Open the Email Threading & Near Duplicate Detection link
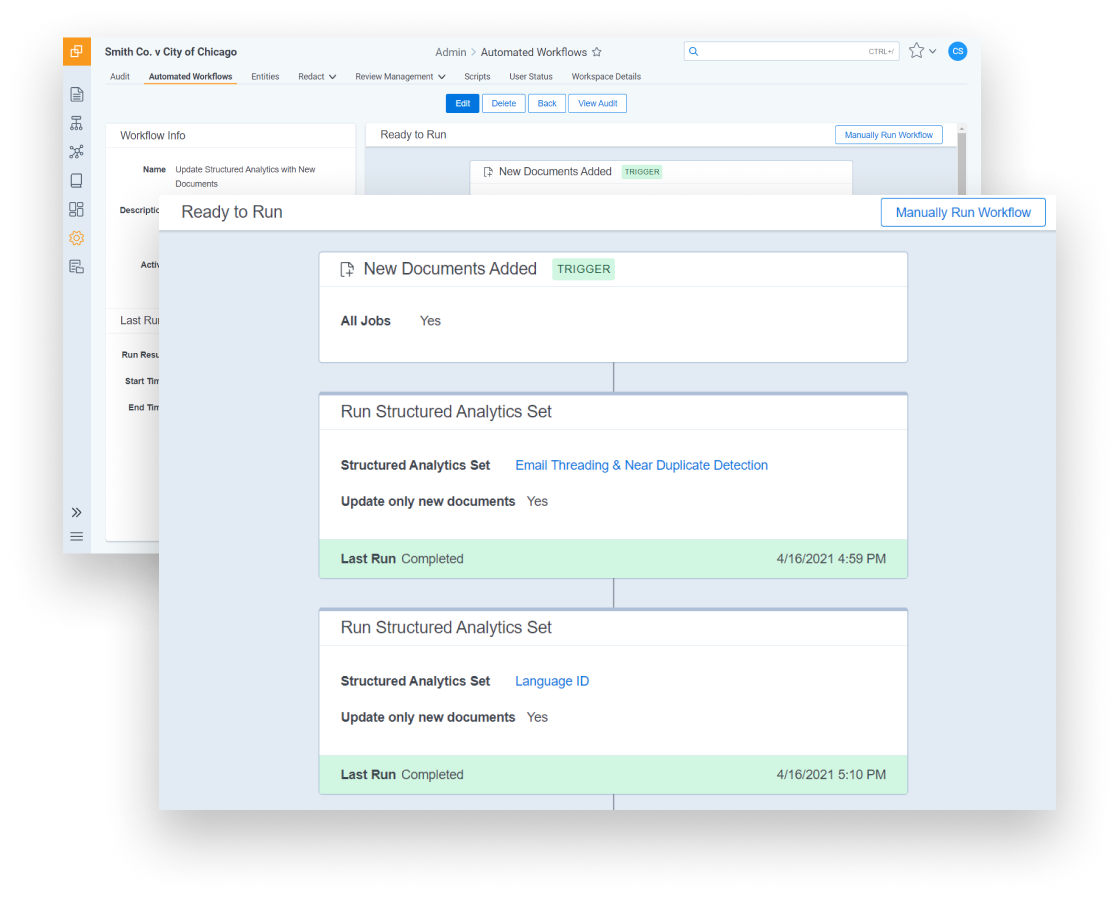This screenshot has height=899, width=1119. click(x=641, y=465)
